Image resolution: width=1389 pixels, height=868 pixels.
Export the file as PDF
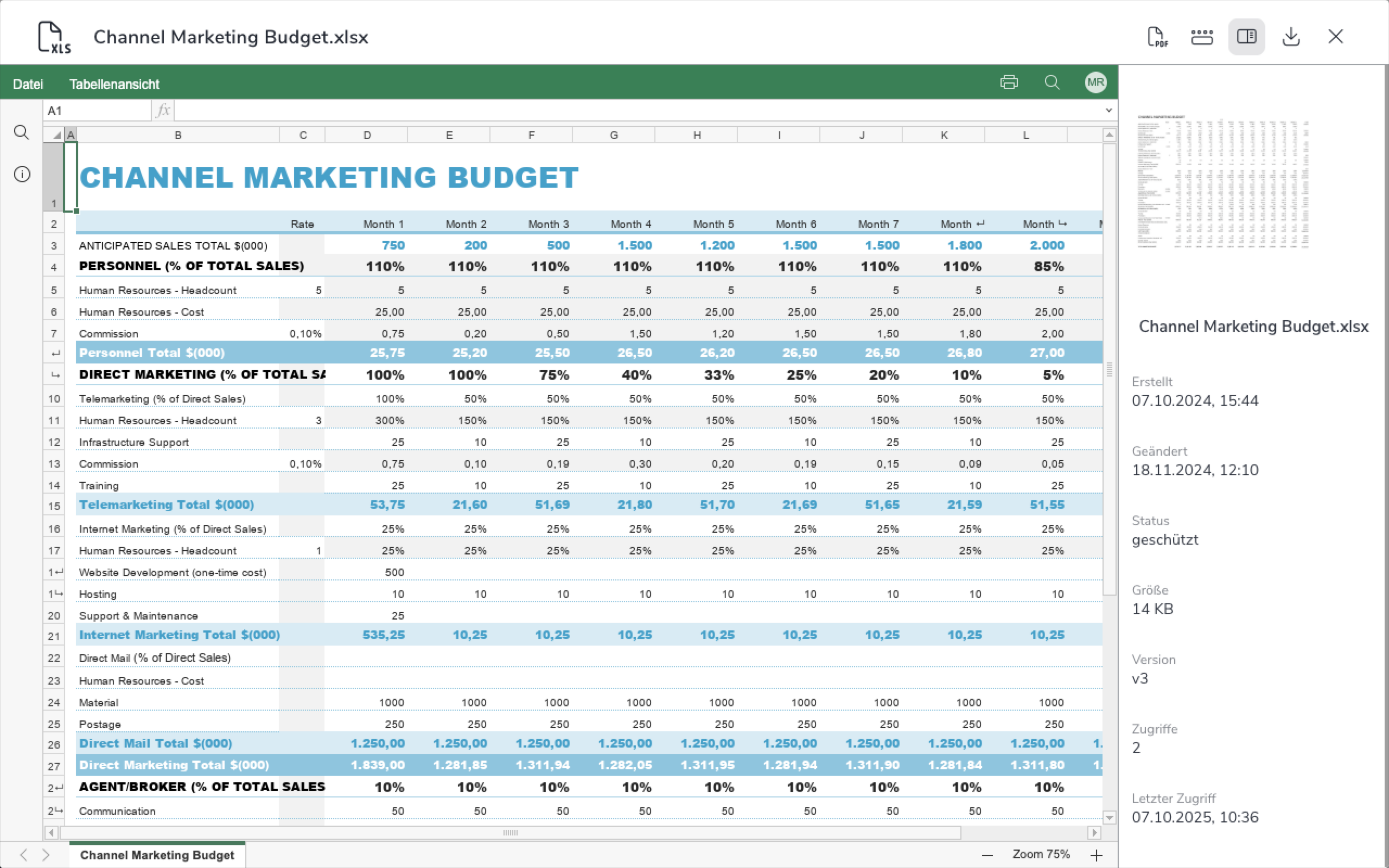coord(1157,37)
